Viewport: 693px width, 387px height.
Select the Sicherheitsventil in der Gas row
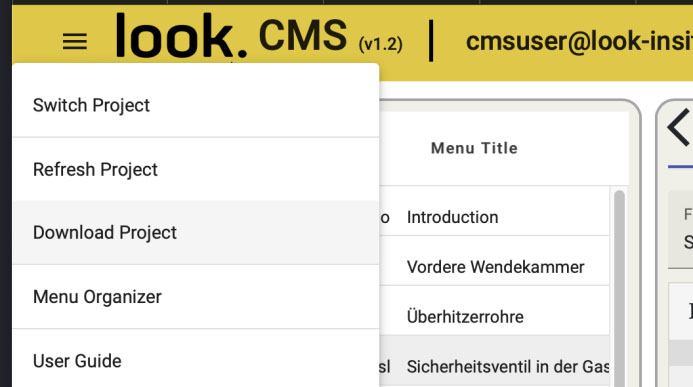[x=494, y=367]
